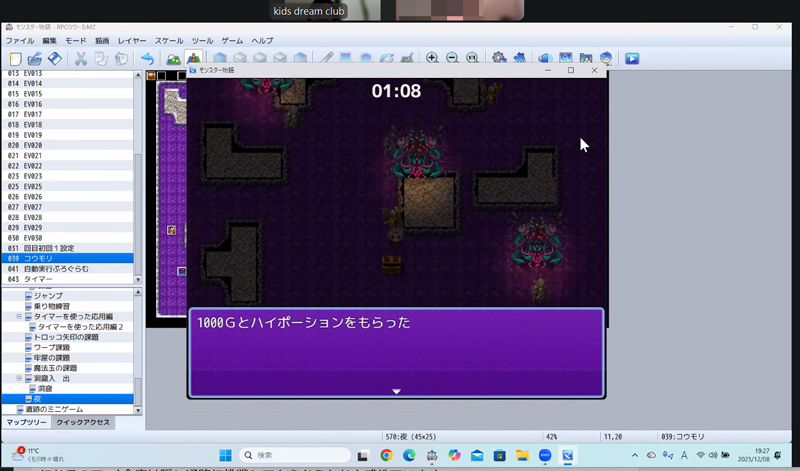This screenshot has height=471, width=800.
Task: Click the Cut scissors icon
Action: click(80, 58)
